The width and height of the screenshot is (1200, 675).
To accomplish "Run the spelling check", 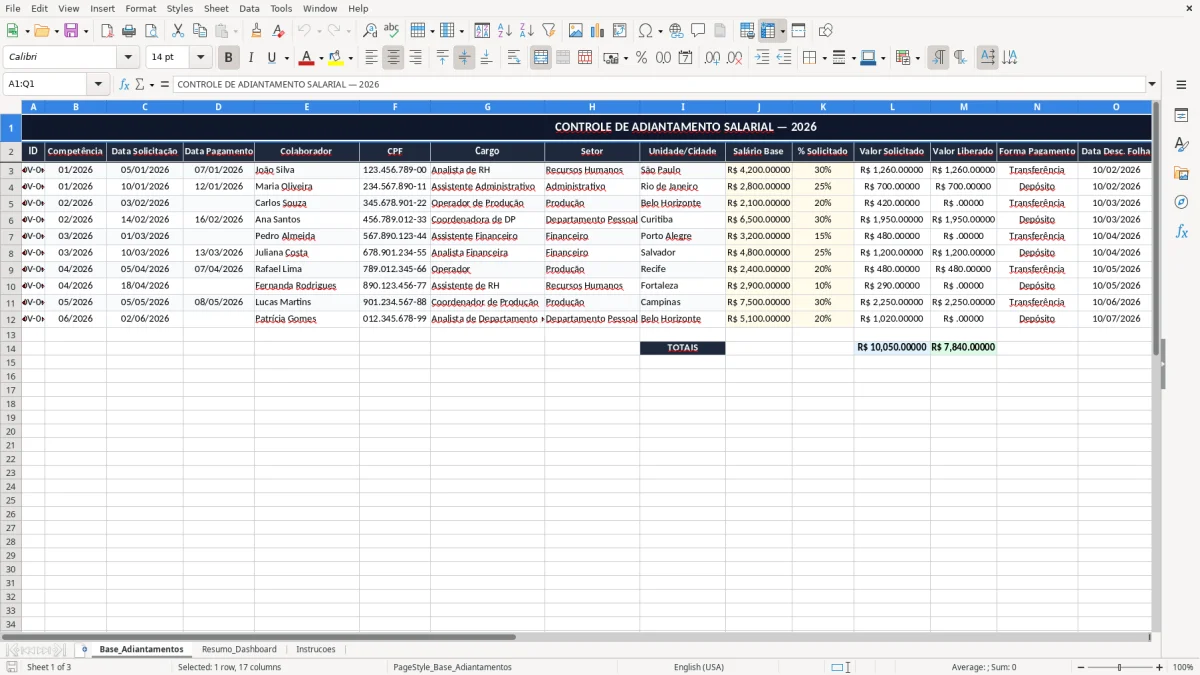I will [x=392, y=31].
